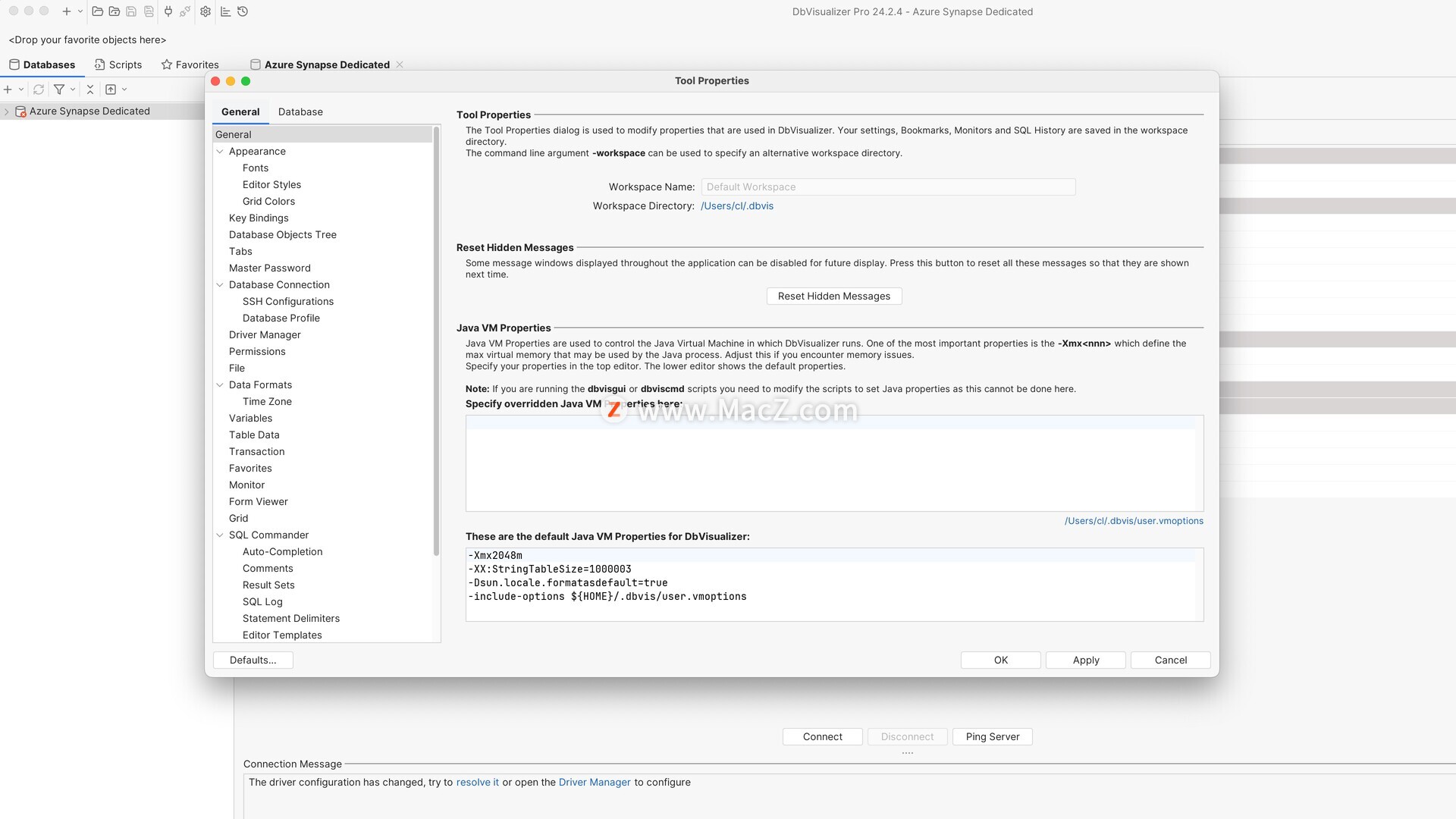Open Database Objects Tree settings

tap(283, 235)
